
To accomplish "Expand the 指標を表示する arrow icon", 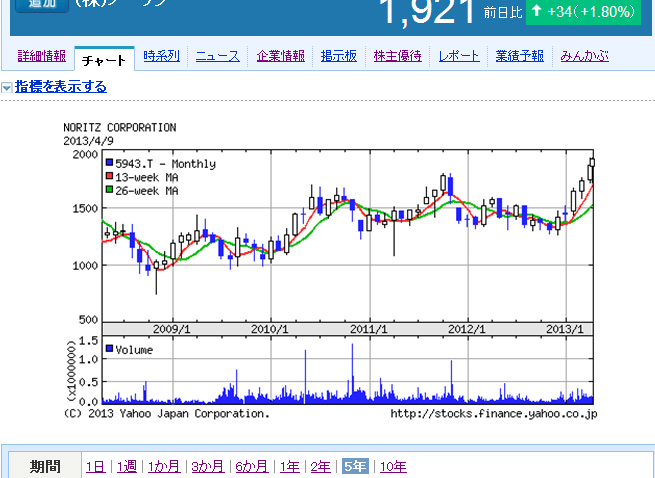I will point(6,87).
